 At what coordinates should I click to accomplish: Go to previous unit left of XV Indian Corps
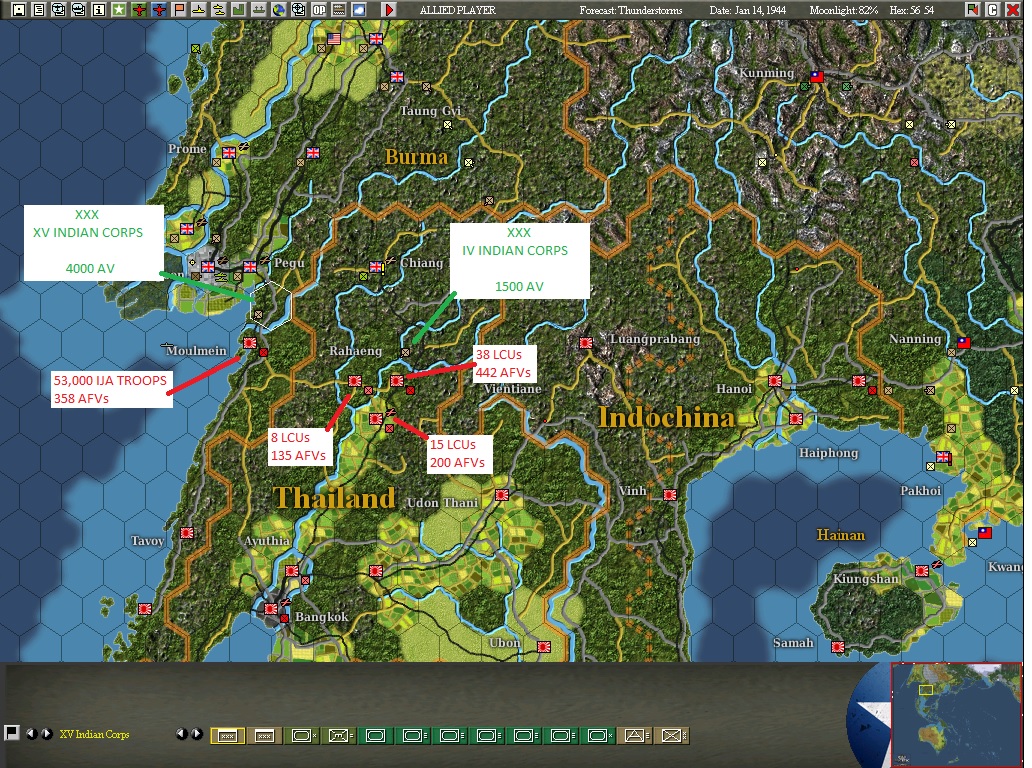[31, 733]
